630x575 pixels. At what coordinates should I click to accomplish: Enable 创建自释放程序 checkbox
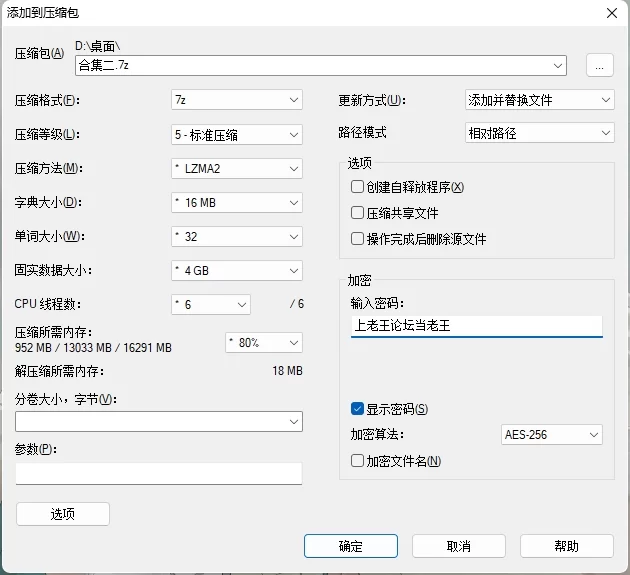(358, 187)
